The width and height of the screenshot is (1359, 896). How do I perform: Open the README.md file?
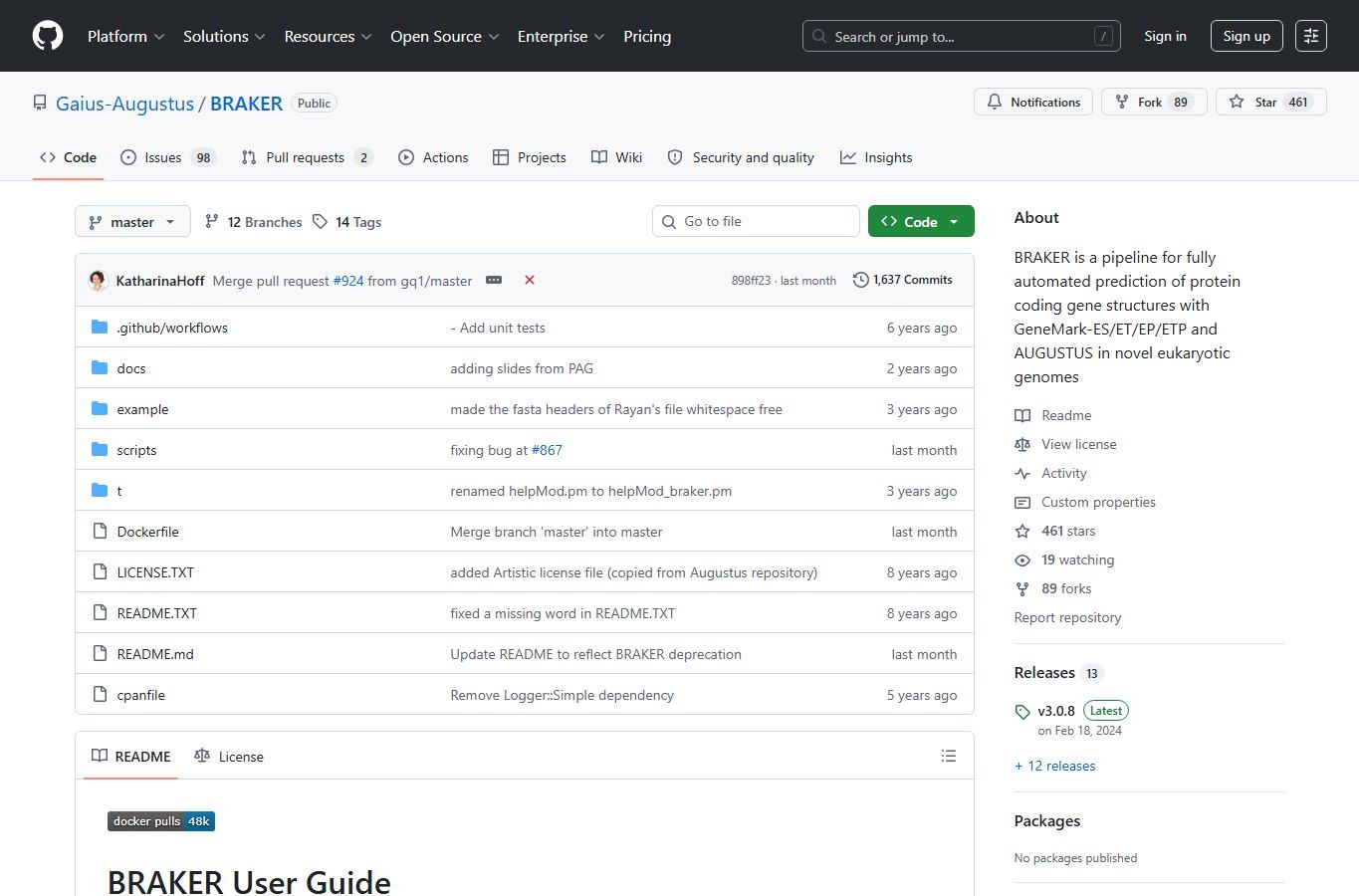155,654
